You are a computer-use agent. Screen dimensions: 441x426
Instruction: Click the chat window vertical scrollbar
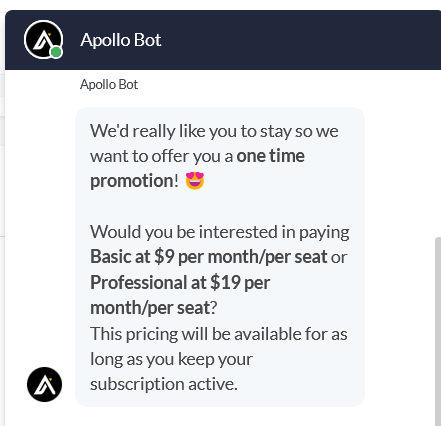point(438,331)
